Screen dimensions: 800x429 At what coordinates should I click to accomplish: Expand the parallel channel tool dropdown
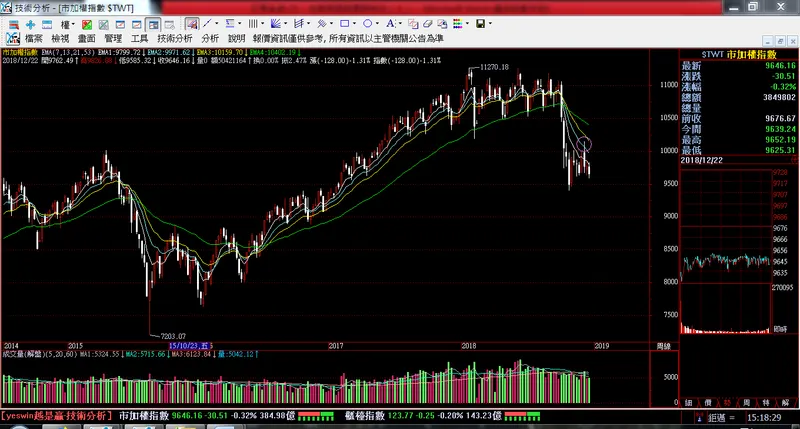pos(331,23)
